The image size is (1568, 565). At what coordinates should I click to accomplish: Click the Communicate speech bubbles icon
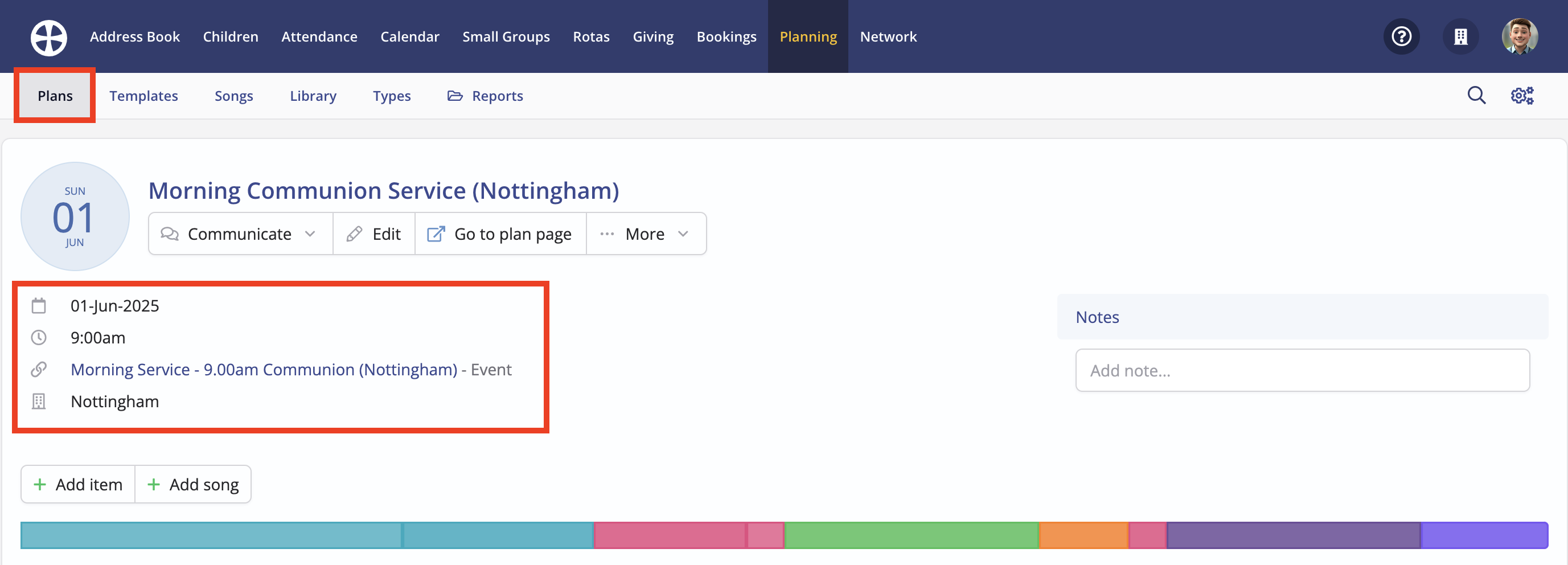[169, 234]
